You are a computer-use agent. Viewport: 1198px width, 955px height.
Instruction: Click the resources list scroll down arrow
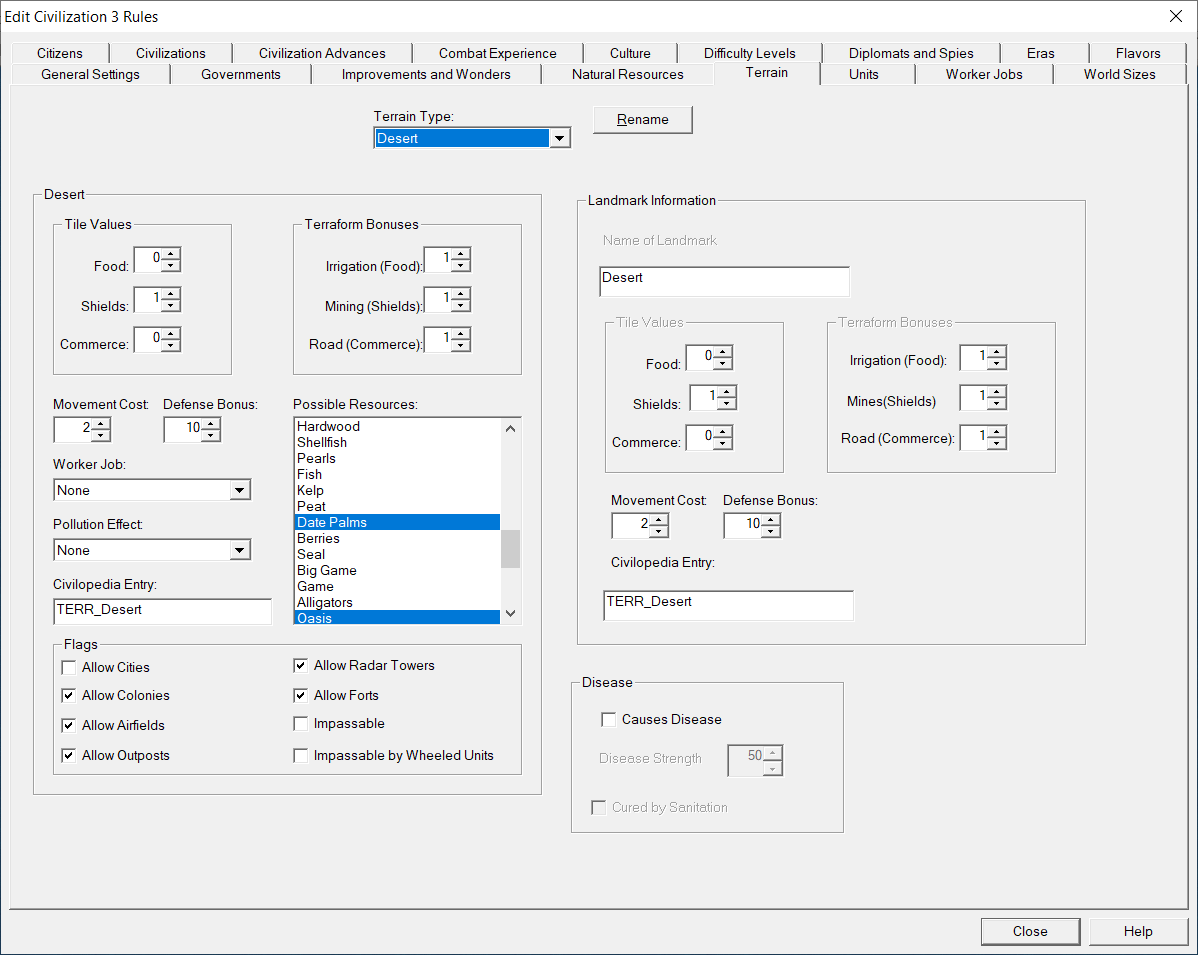pyautogui.click(x=510, y=613)
